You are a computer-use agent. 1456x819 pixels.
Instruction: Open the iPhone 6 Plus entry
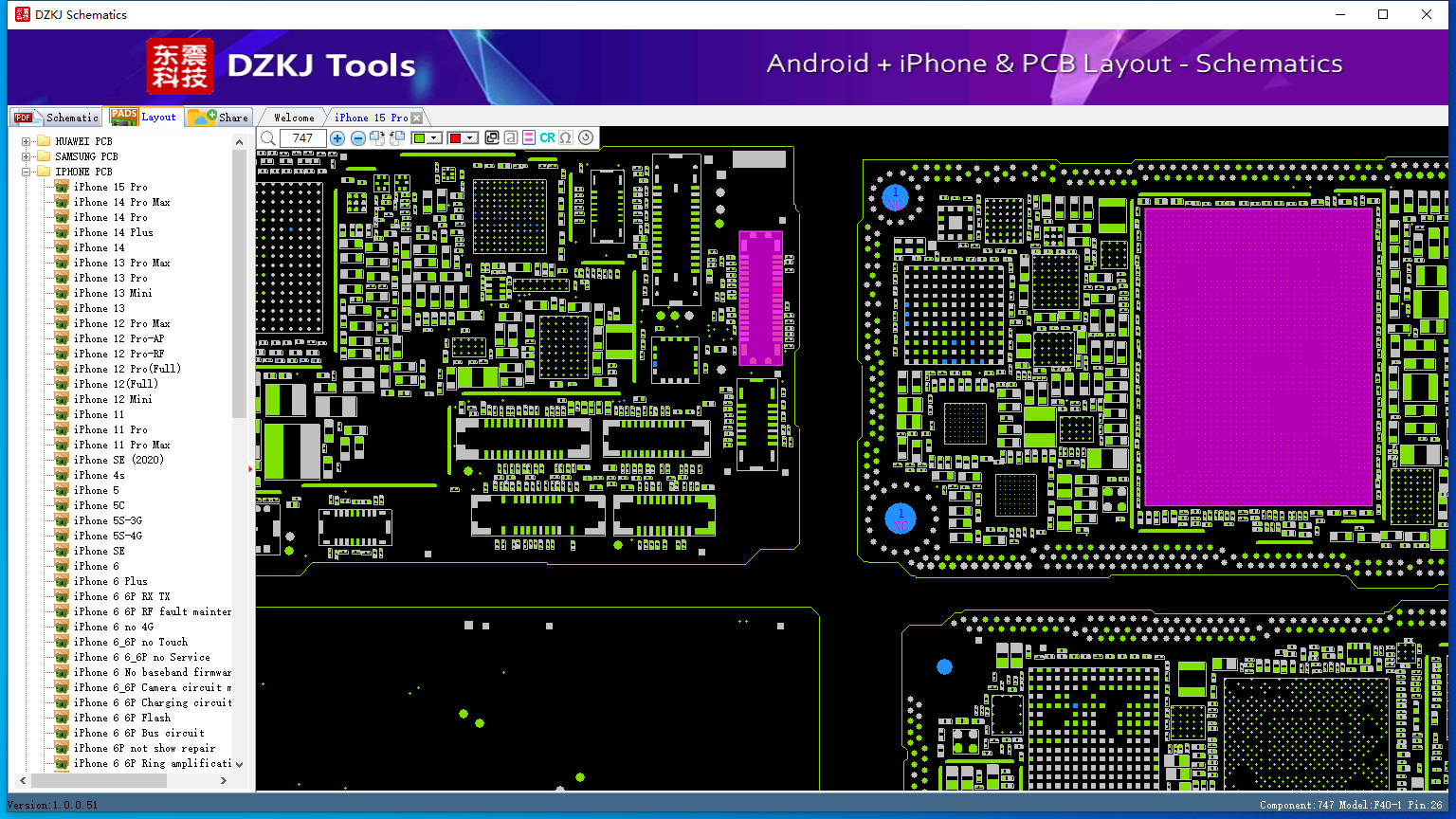pyautogui.click(x=111, y=581)
